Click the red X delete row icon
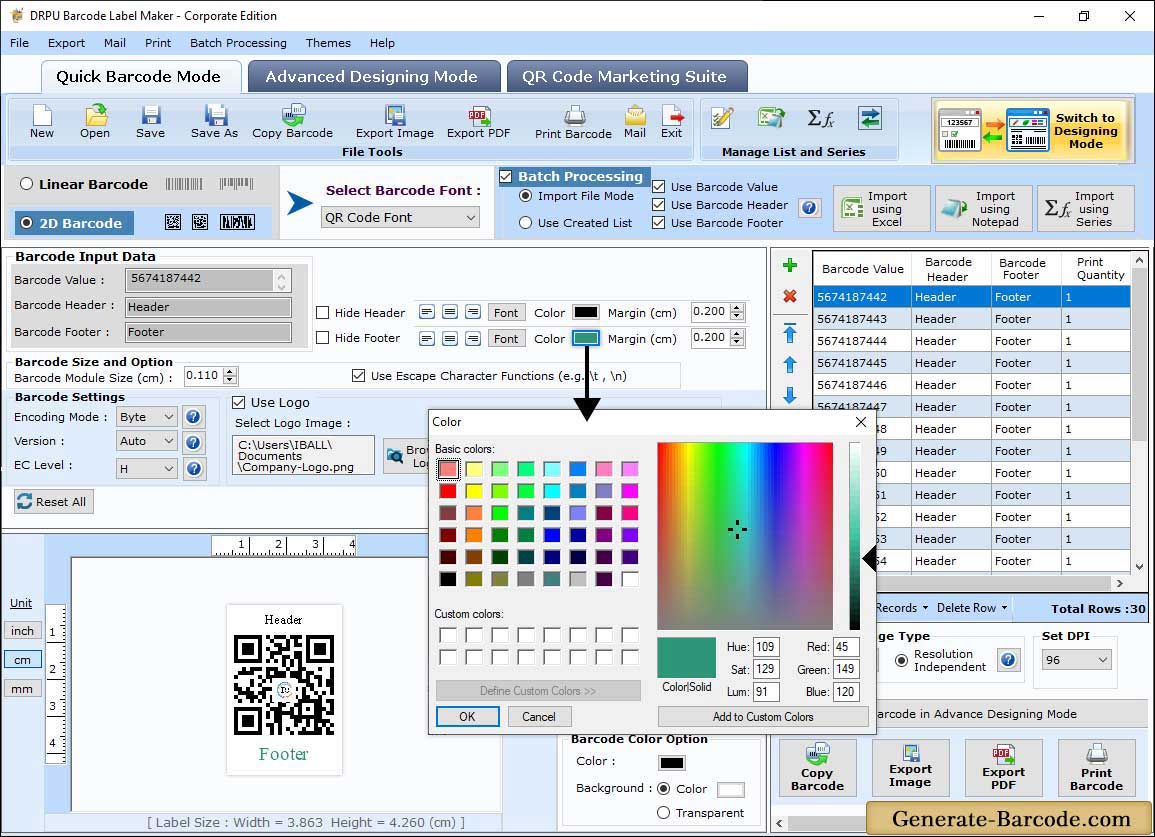The width and height of the screenshot is (1155, 837). coord(790,296)
